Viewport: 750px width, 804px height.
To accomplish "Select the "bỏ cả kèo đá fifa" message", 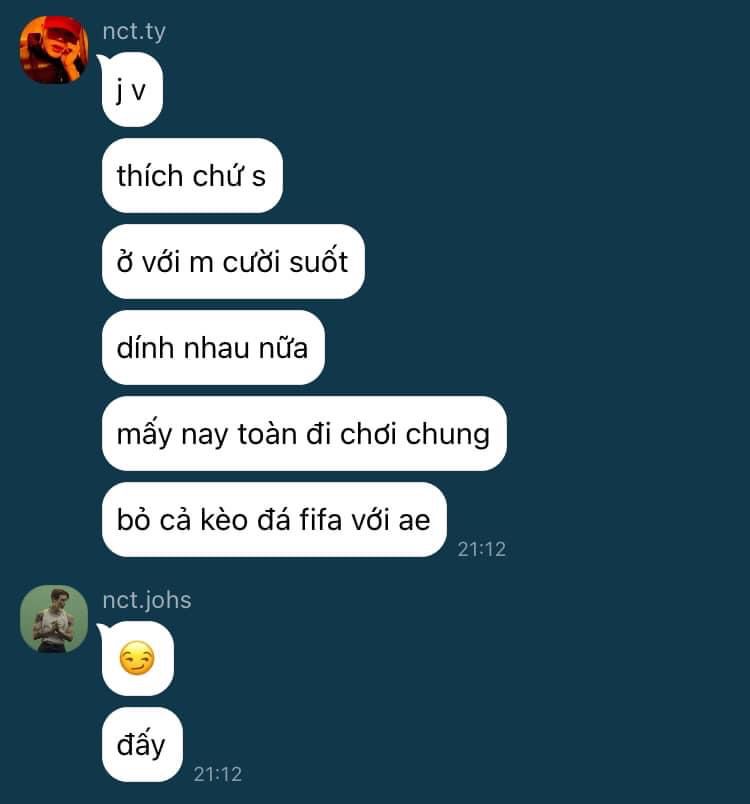I will coord(274,519).
